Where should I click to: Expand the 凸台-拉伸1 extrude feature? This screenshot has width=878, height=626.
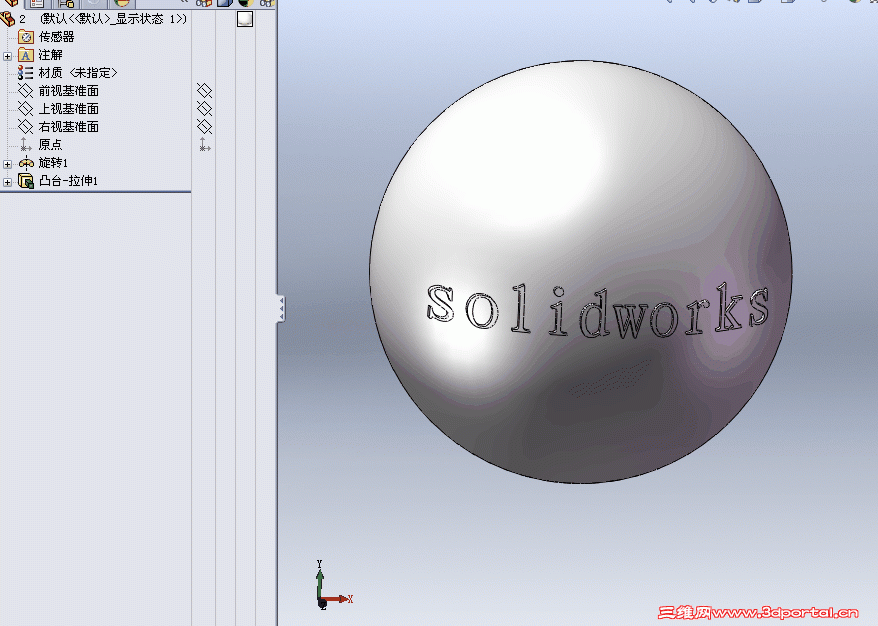coord(7,182)
